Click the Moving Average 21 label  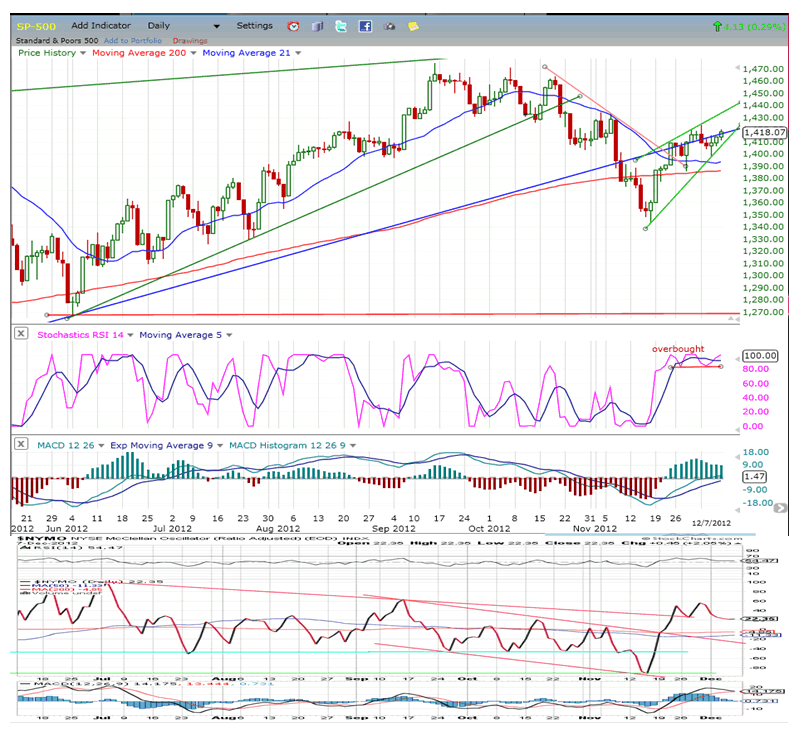tap(246, 53)
